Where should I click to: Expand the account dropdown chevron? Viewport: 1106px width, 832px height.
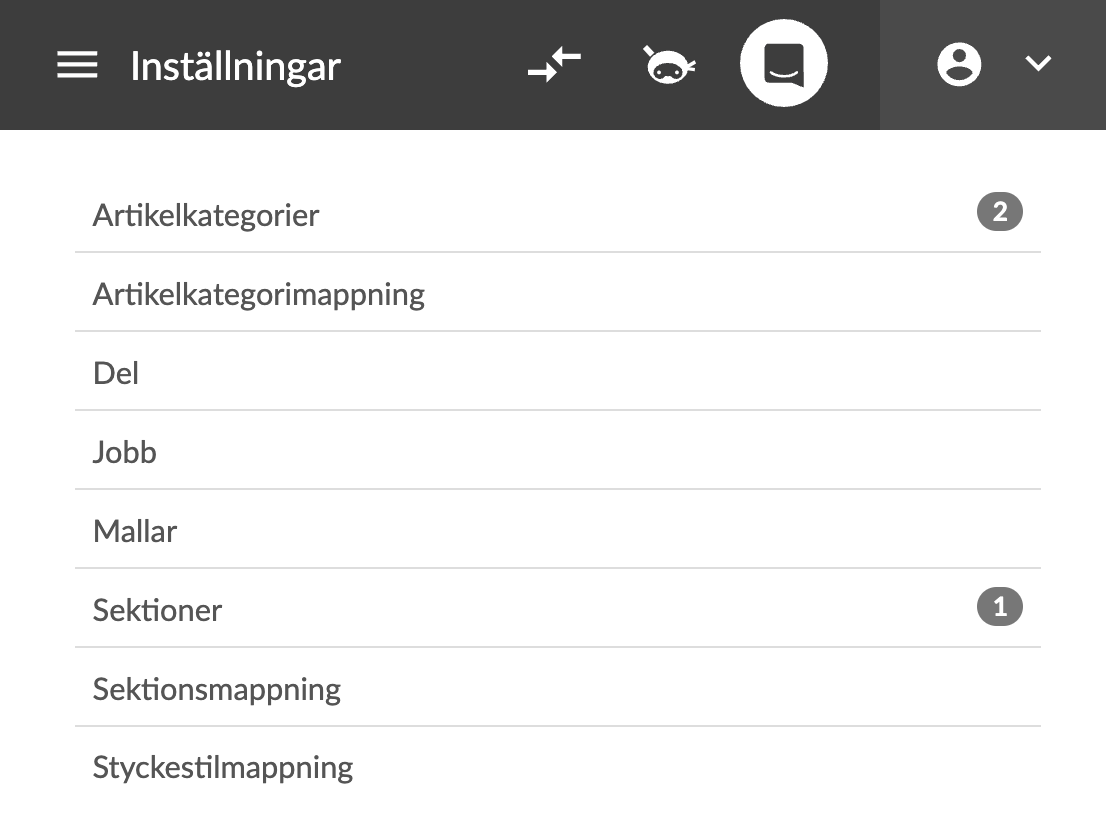click(1038, 65)
